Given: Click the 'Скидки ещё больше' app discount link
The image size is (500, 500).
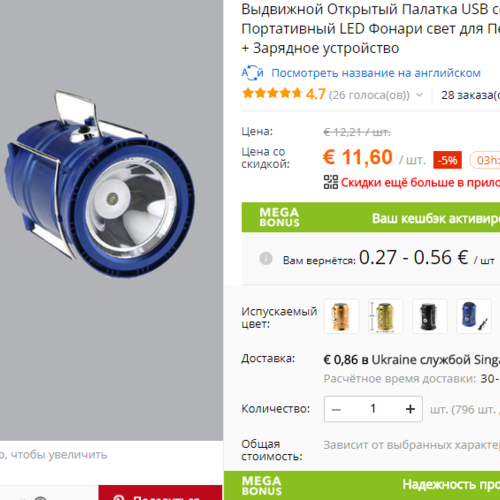Looking at the screenshot, I should [x=420, y=182].
